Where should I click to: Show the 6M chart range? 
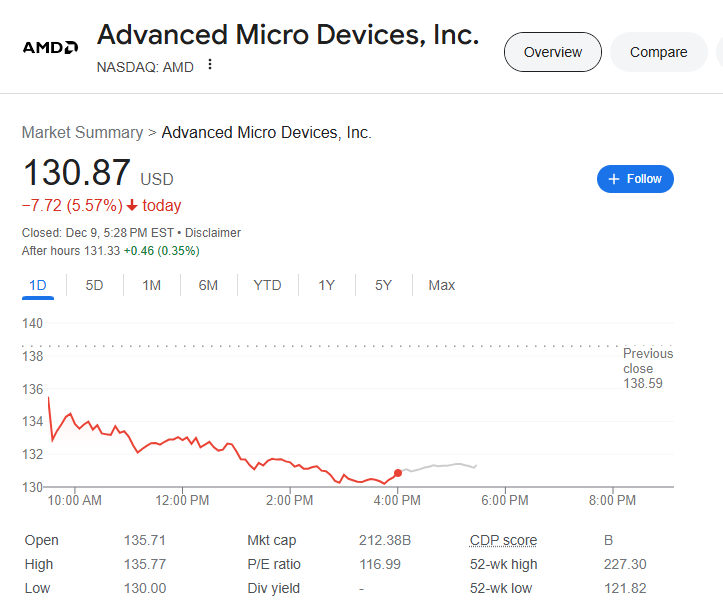tap(208, 285)
